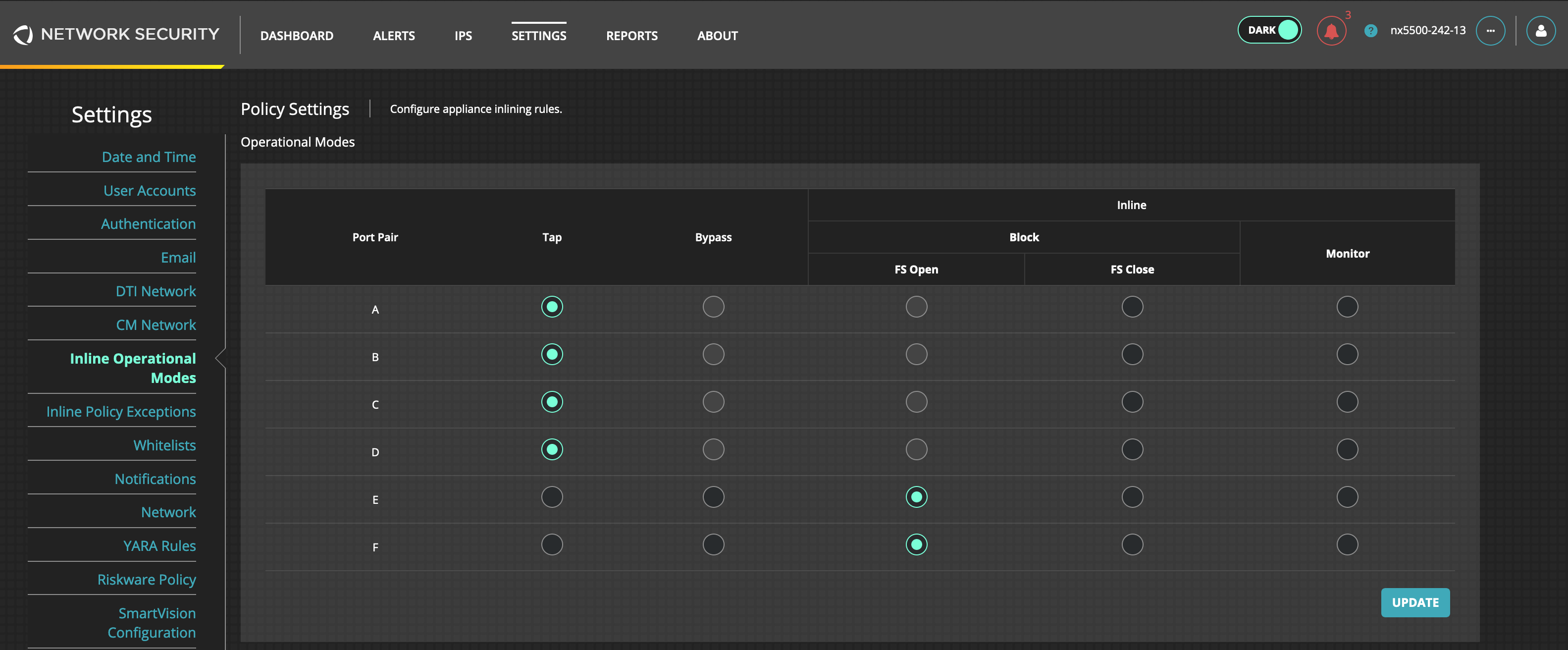The image size is (1568, 650).
Task: Open the ellipsis more-options menu
Action: tap(1491, 30)
